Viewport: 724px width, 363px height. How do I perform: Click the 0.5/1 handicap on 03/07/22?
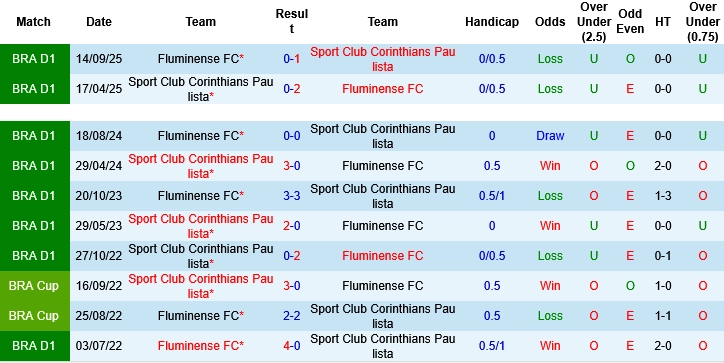click(492, 345)
